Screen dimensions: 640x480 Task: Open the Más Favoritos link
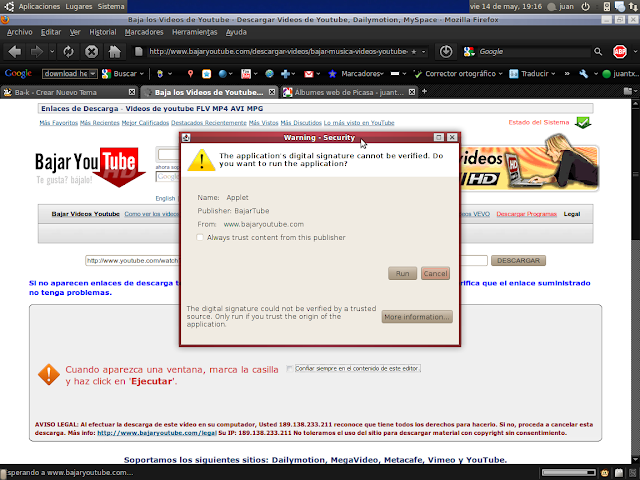coord(58,123)
